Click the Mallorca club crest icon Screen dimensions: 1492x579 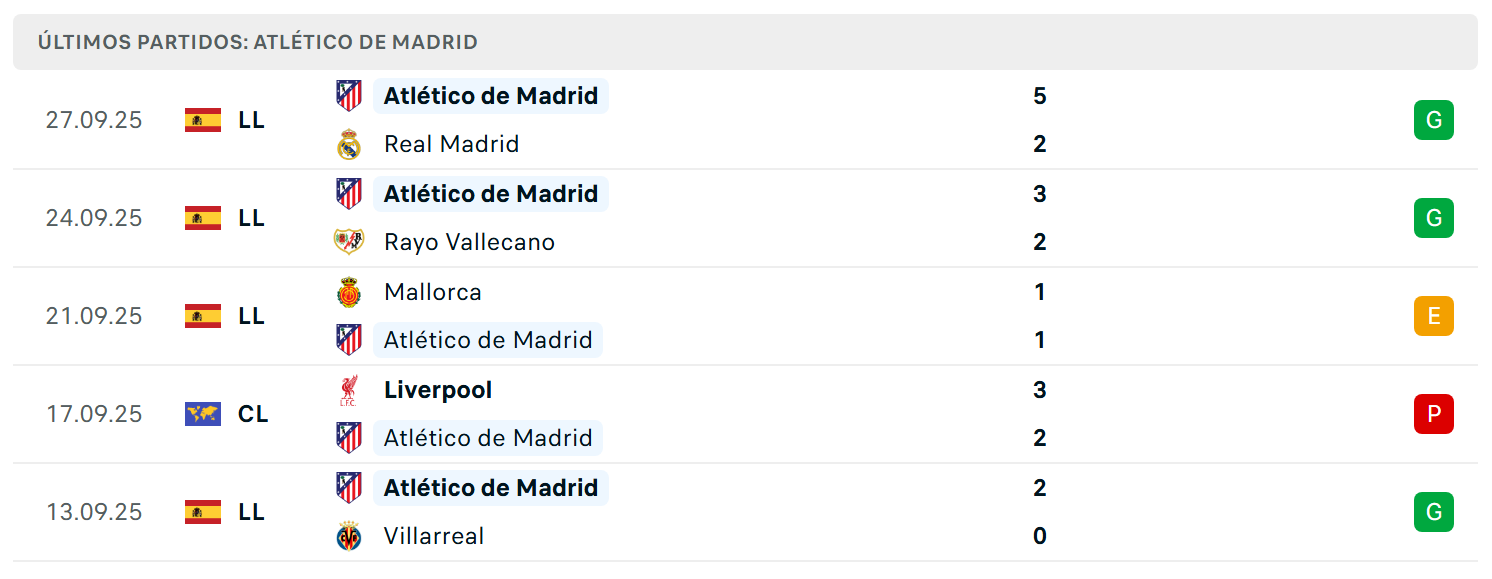click(x=348, y=292)
